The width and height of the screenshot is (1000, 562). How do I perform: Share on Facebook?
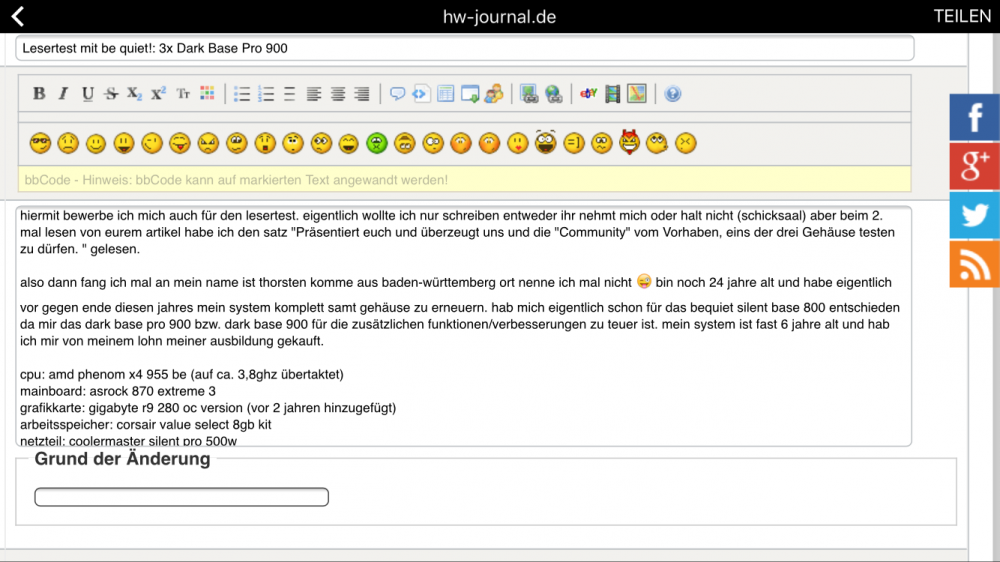(974, 117)
